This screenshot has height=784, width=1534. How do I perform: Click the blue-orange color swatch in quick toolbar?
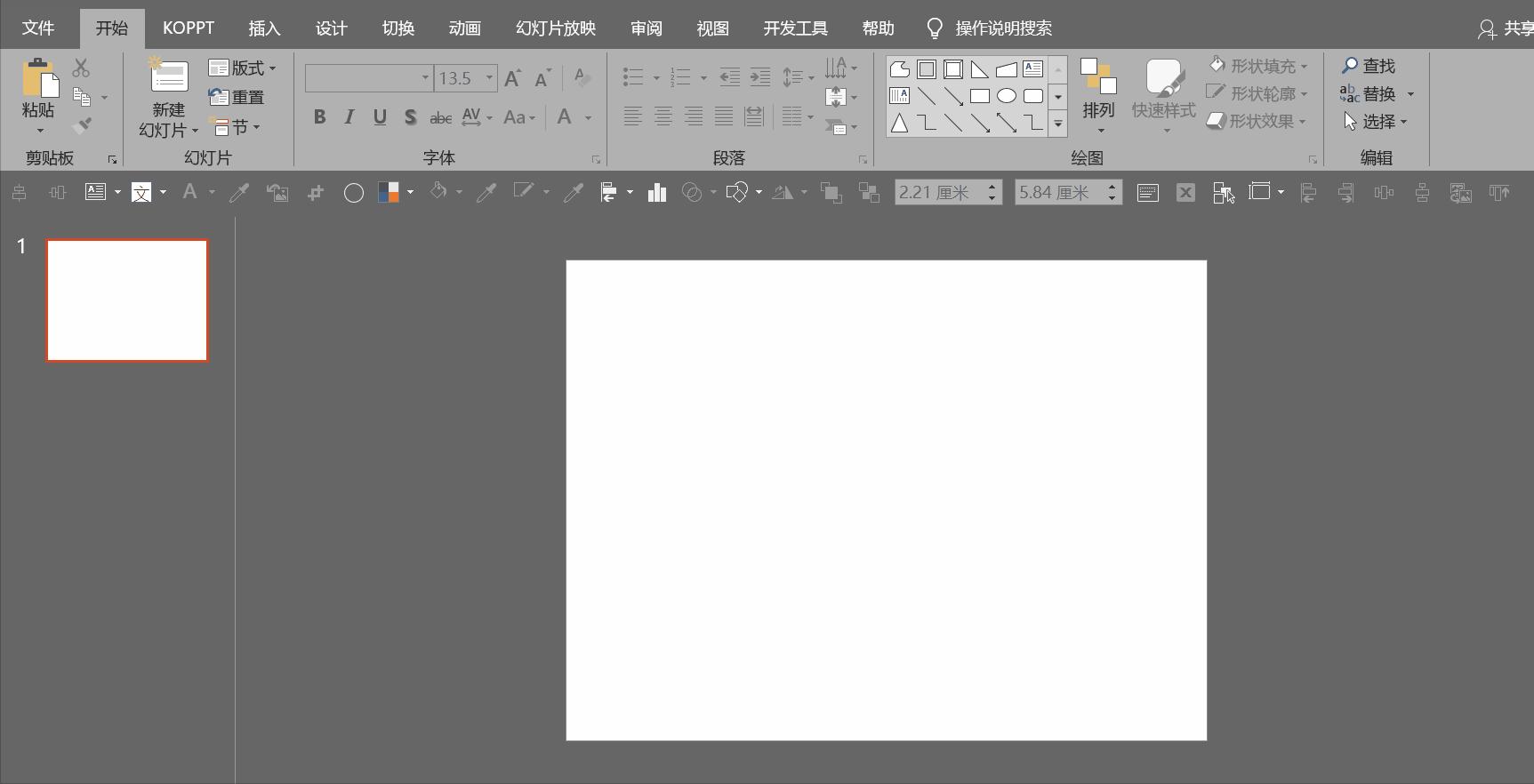coord(388,193)
